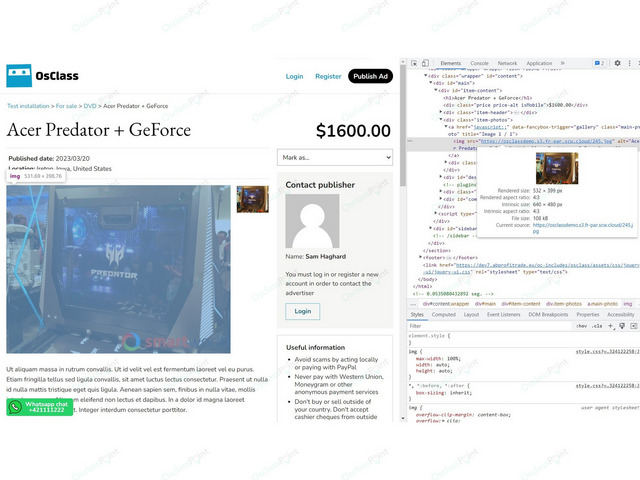Click the Publish Ad button
The image size is (640, 480).
[371, 76]
